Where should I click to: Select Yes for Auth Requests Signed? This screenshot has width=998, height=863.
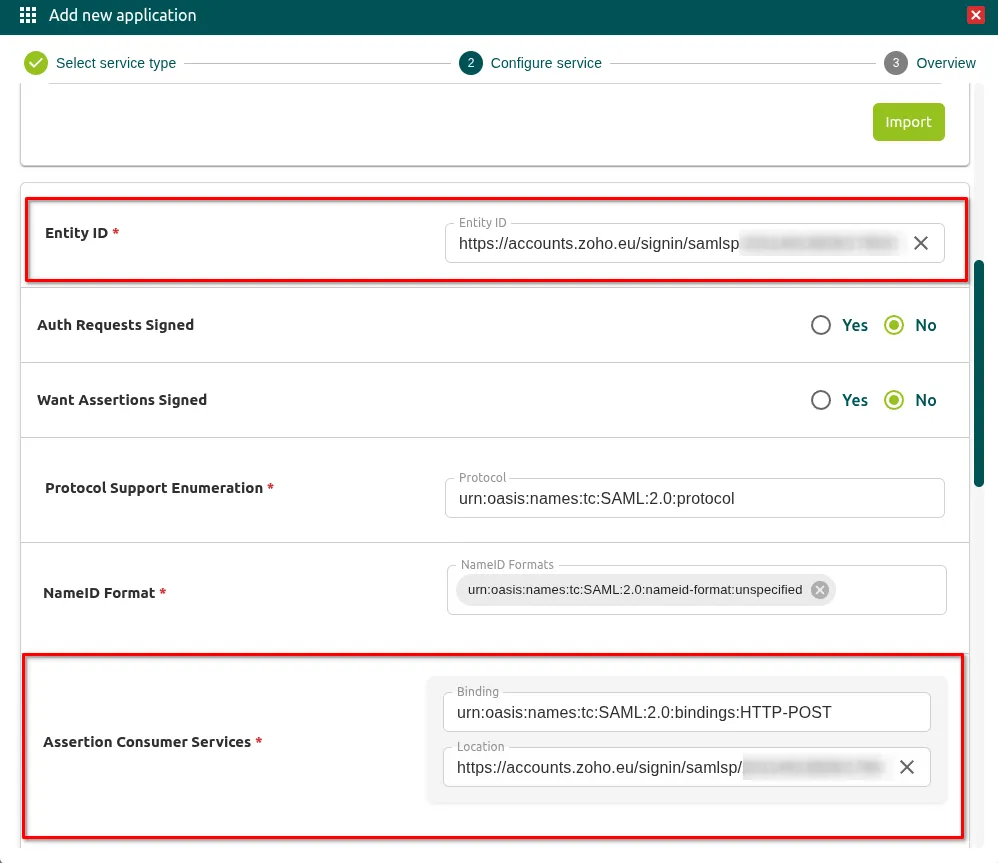tap(820, 325)
